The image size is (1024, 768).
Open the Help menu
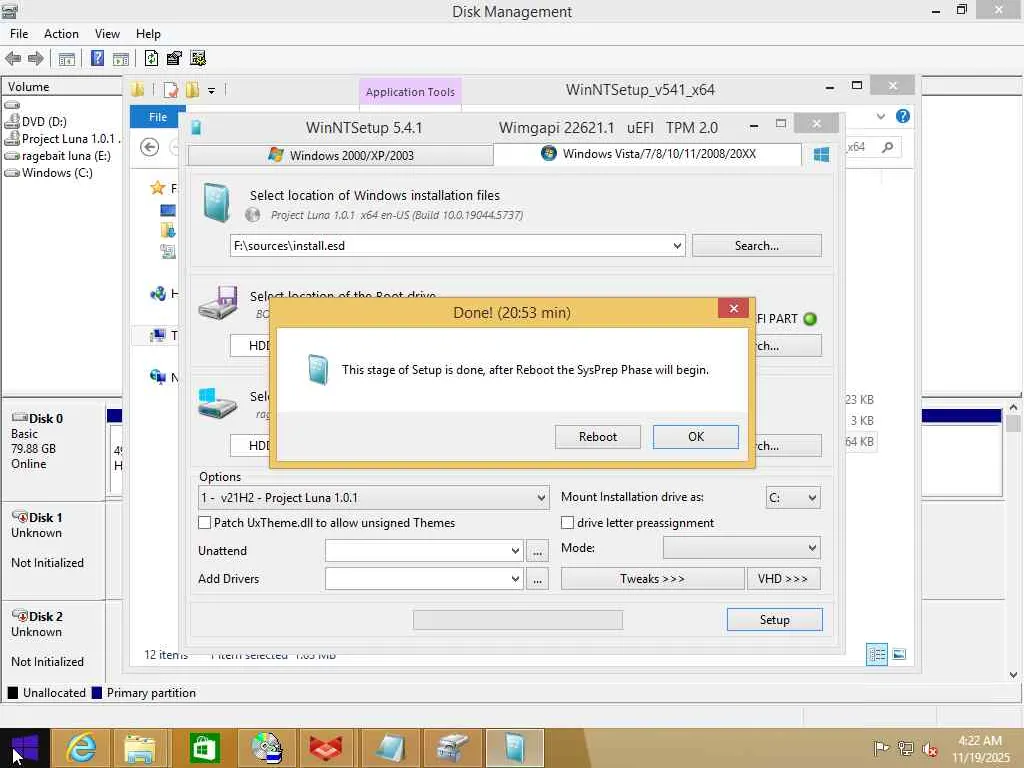[x=148, y=34]
